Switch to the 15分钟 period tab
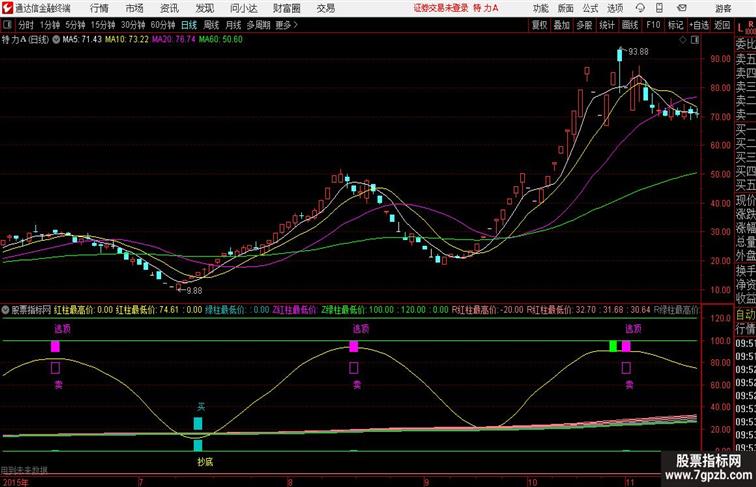This screenshot has height=487, width=756. [103, 25]
